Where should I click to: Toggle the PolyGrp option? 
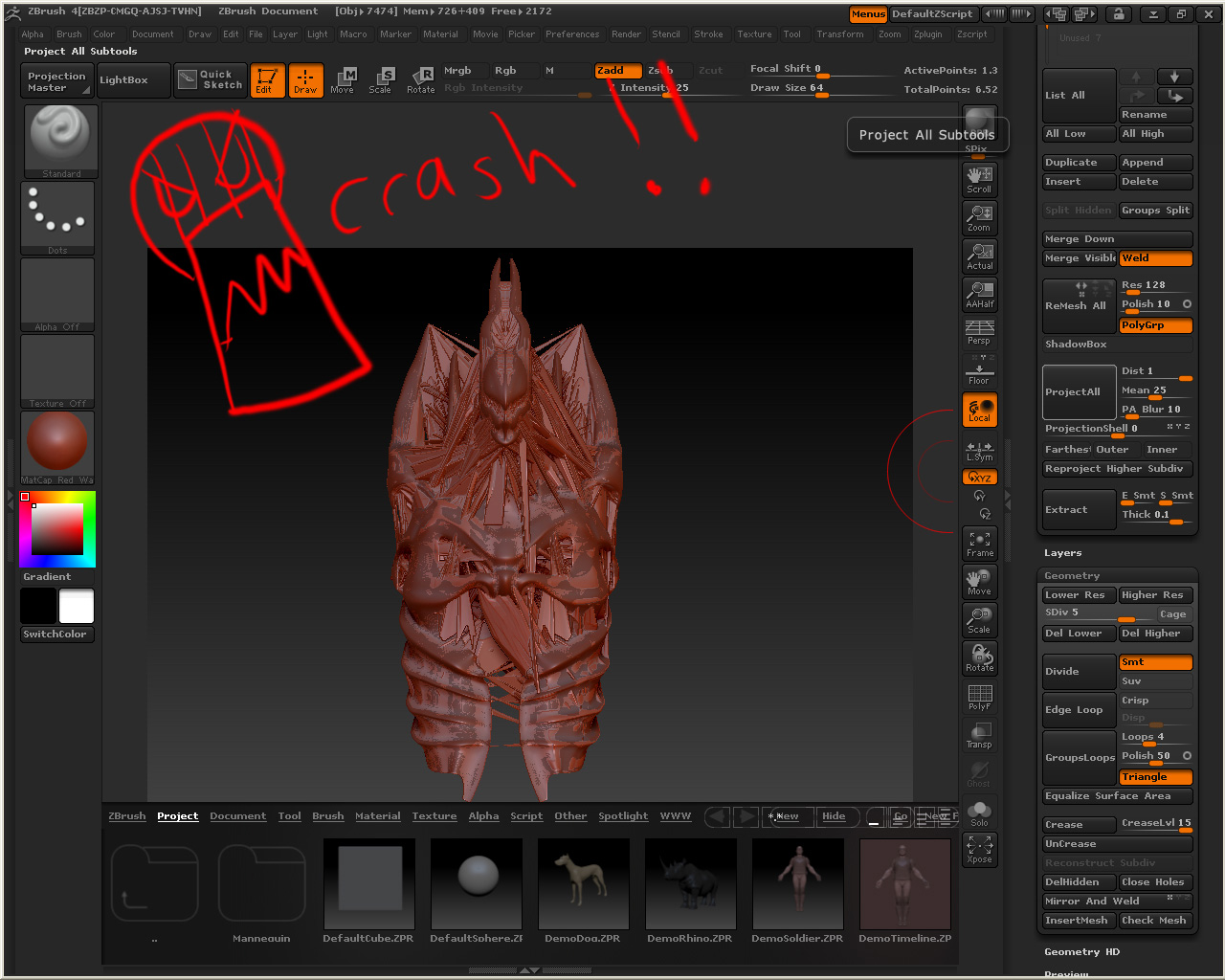1155,325
